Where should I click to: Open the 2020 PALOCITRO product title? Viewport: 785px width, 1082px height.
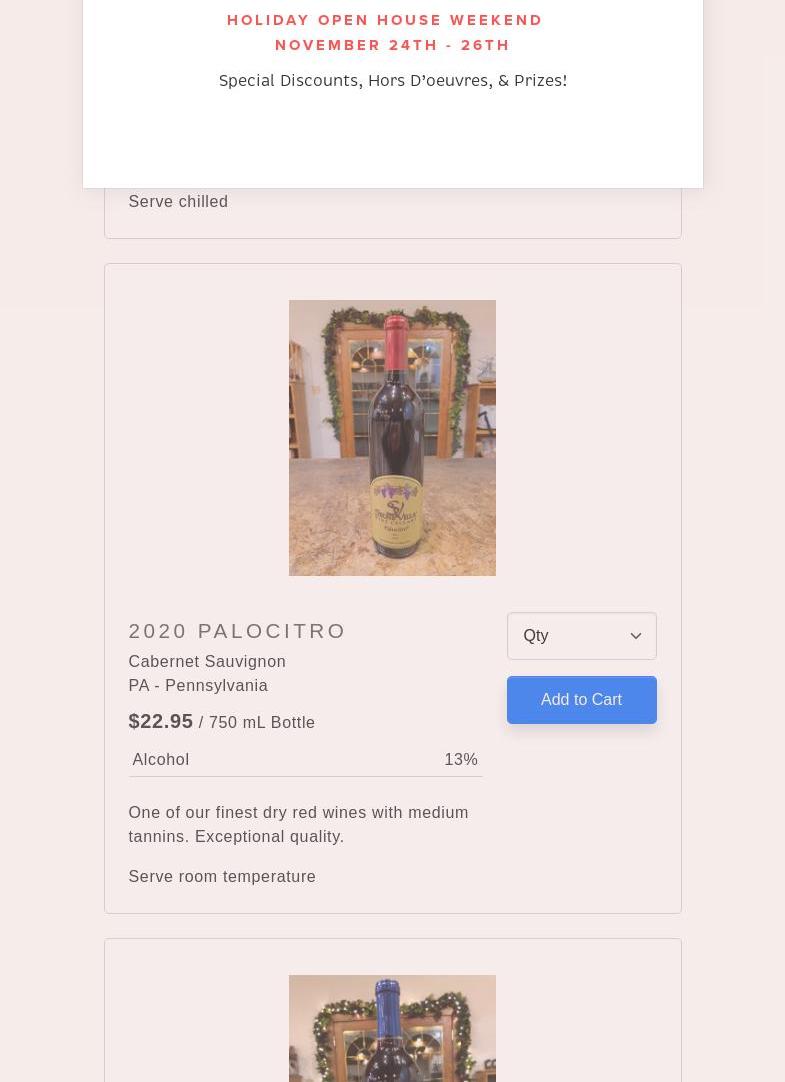[237, 631]
